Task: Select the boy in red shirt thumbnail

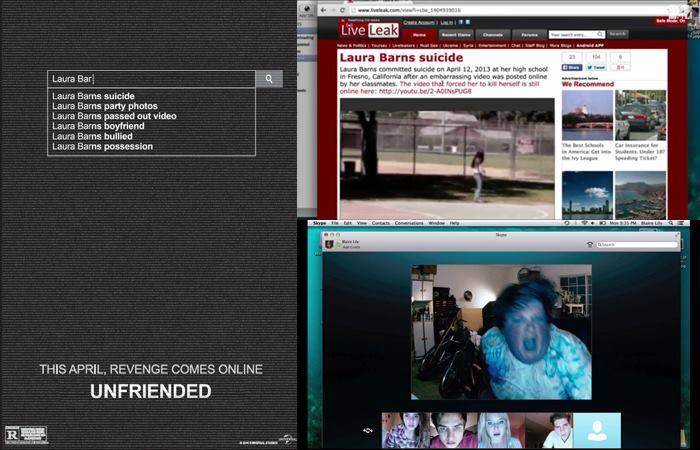Action: coord(454,430)
